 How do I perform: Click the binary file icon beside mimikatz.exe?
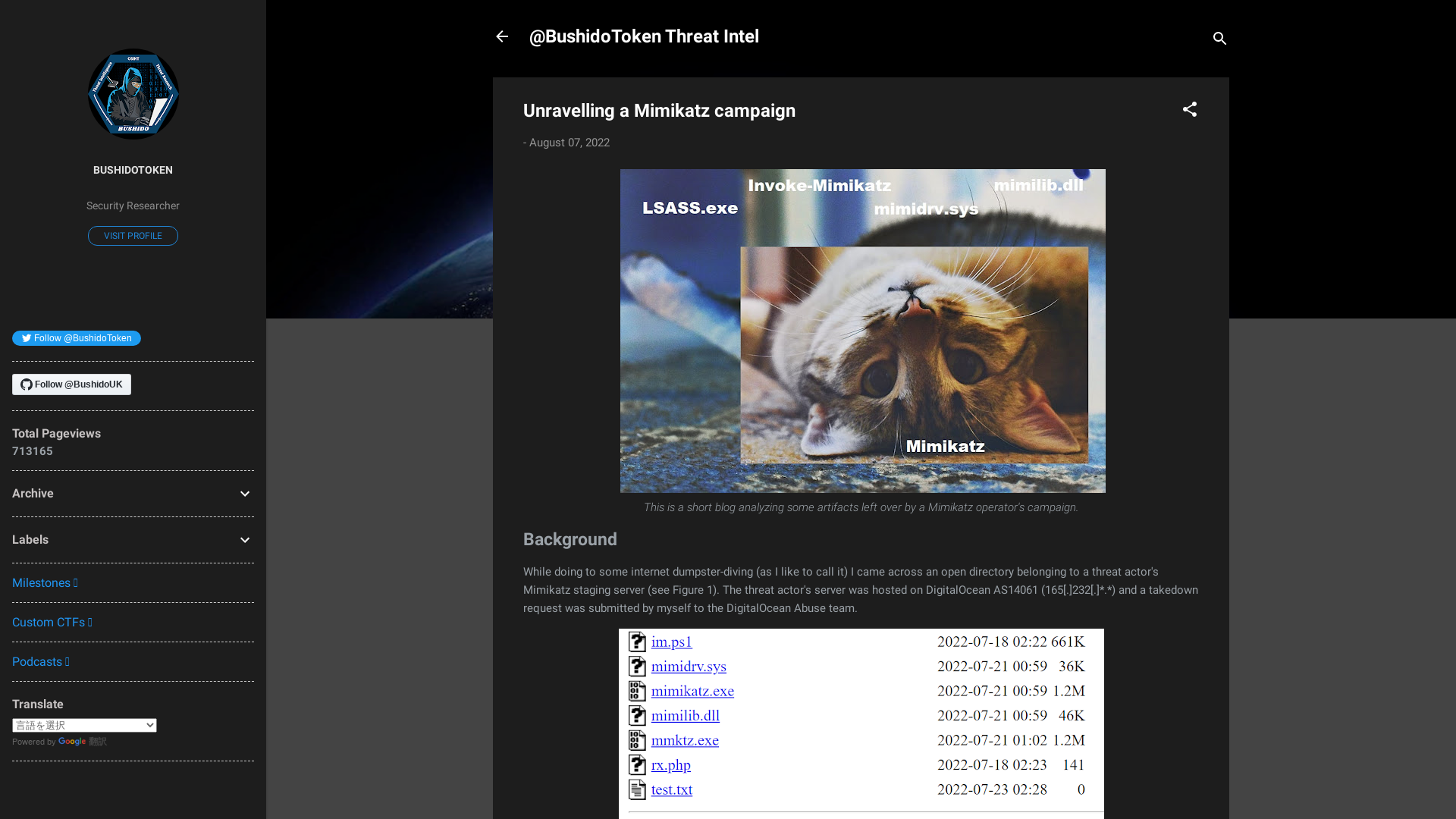tap(637, 691)
